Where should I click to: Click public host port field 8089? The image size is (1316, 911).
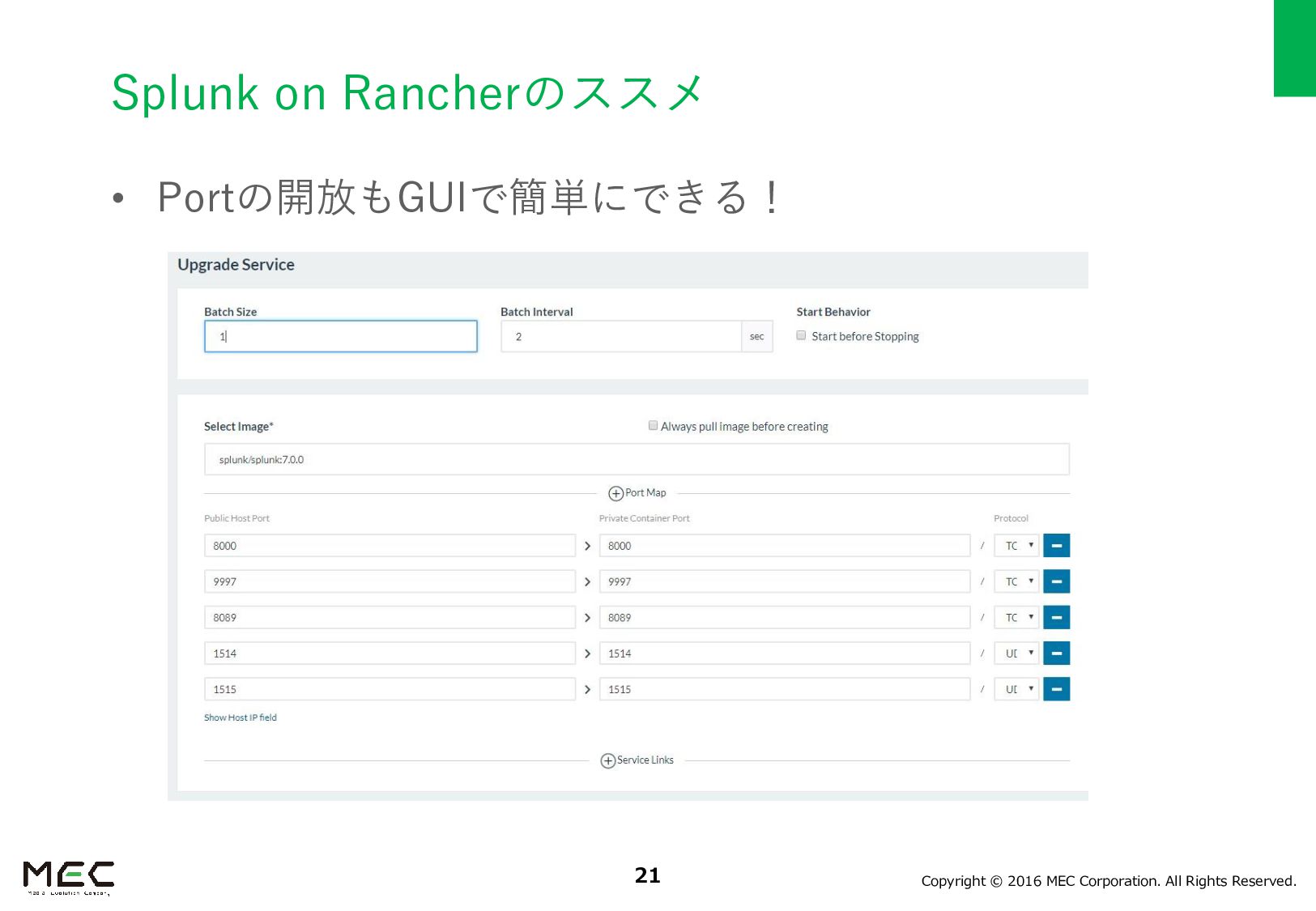[390, 617]
